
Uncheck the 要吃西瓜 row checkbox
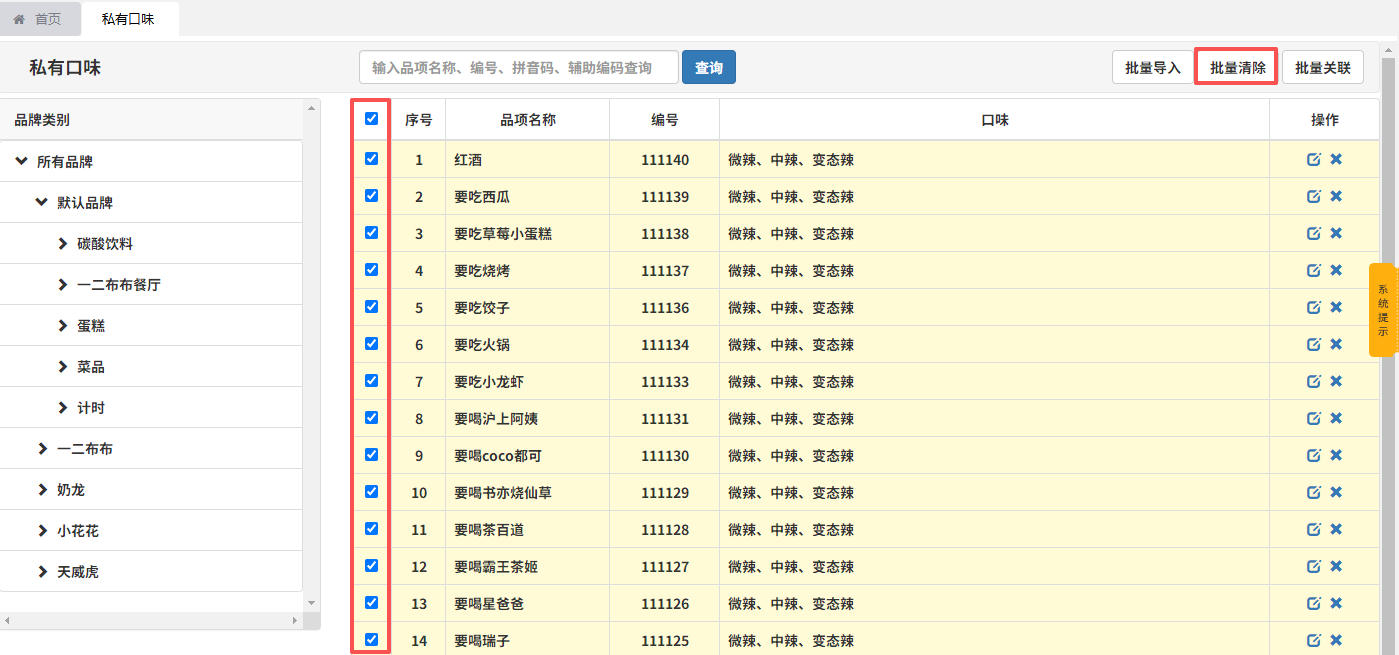point(372,195)
